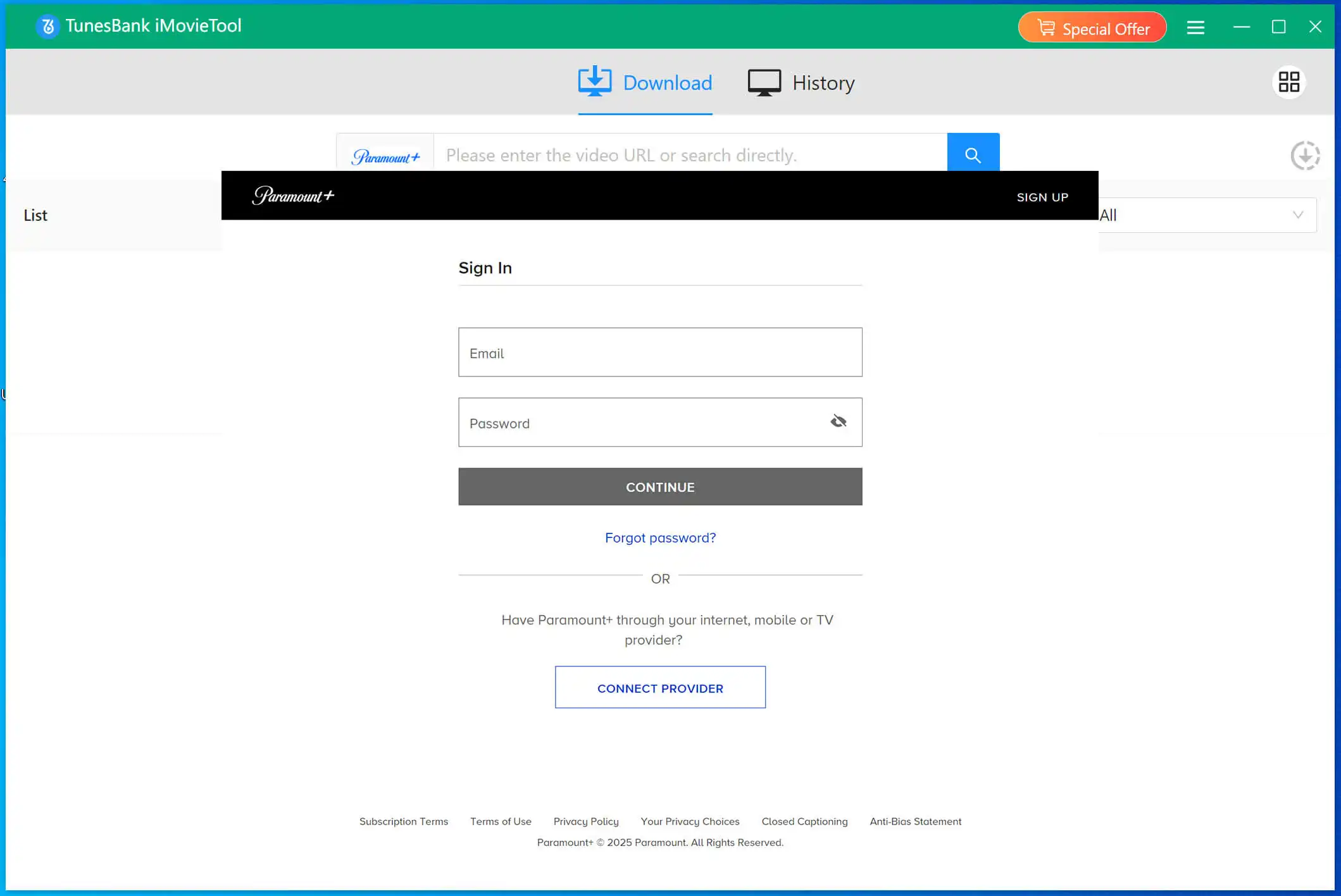Open the Subscription Terms footer link
This screenshot has width=1341, height=896.
point(404,821)
